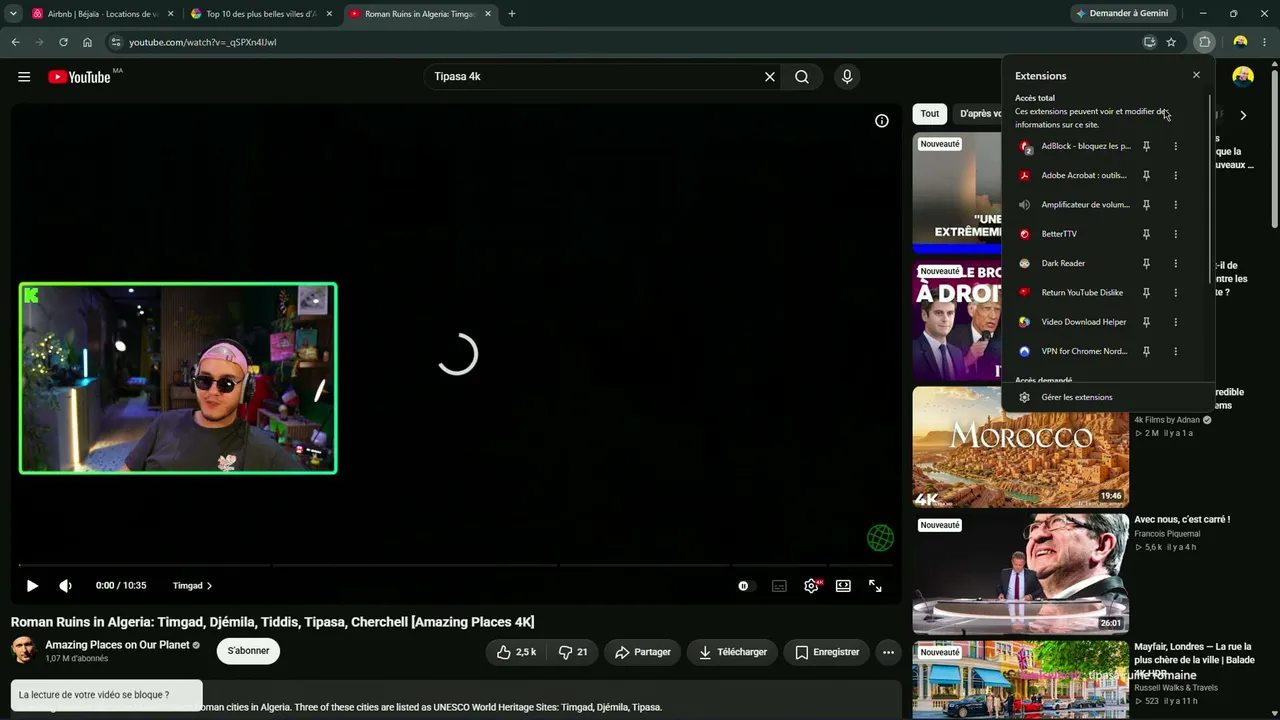Viewport: 1280px width, 720px height.
Task: Open player settings gear
Action: 811,586
